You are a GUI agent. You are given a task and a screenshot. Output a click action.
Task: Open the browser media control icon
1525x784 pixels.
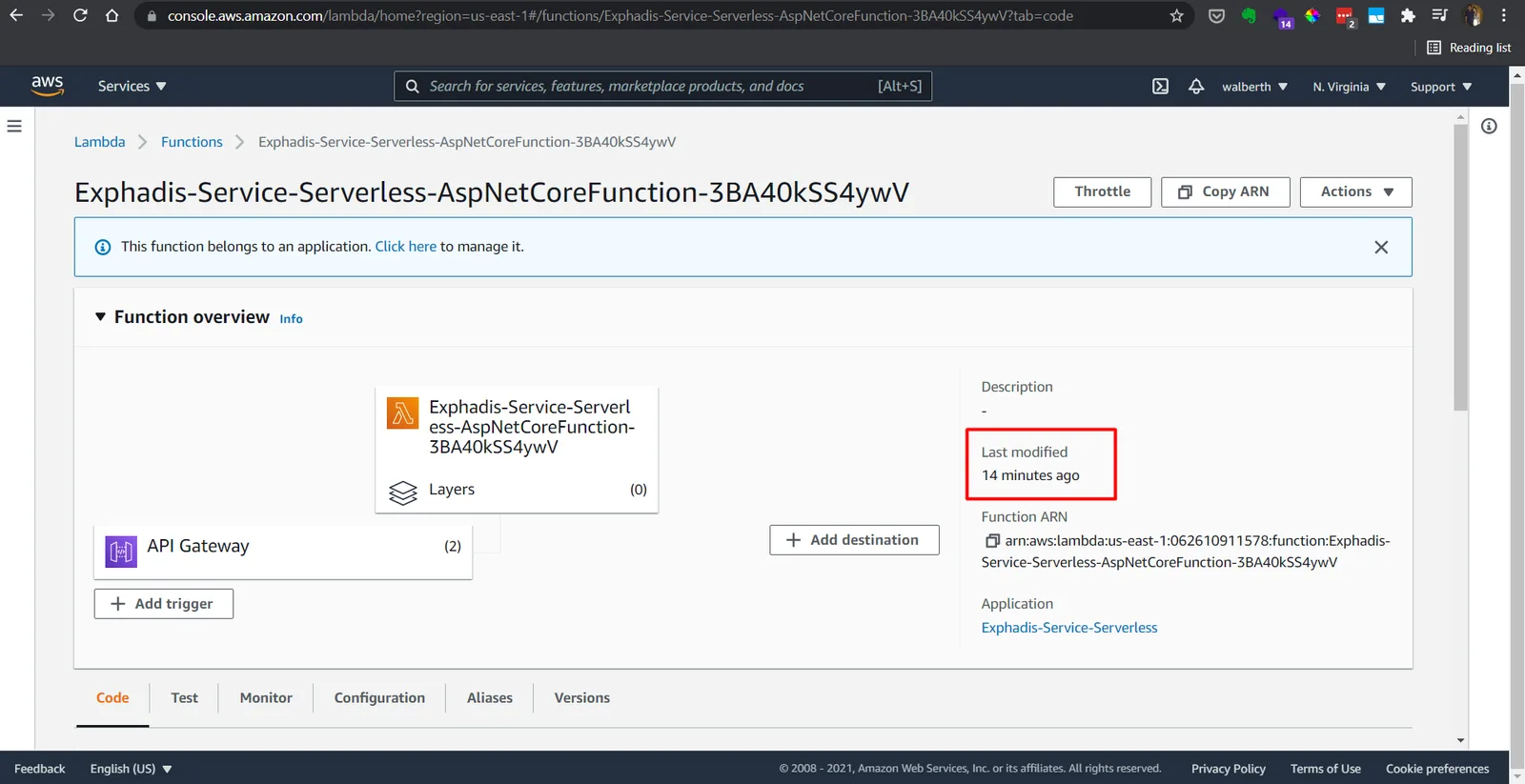[1440, 15]
